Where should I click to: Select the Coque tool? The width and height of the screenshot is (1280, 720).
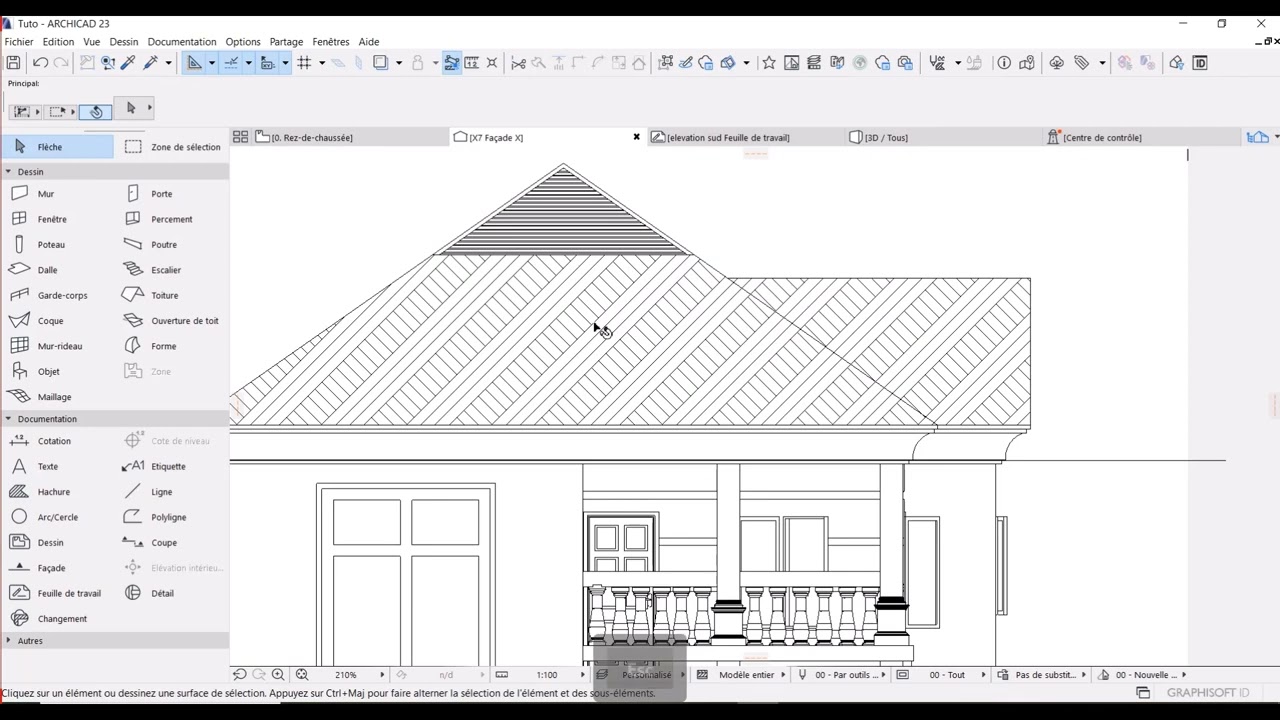click(57, 321)
